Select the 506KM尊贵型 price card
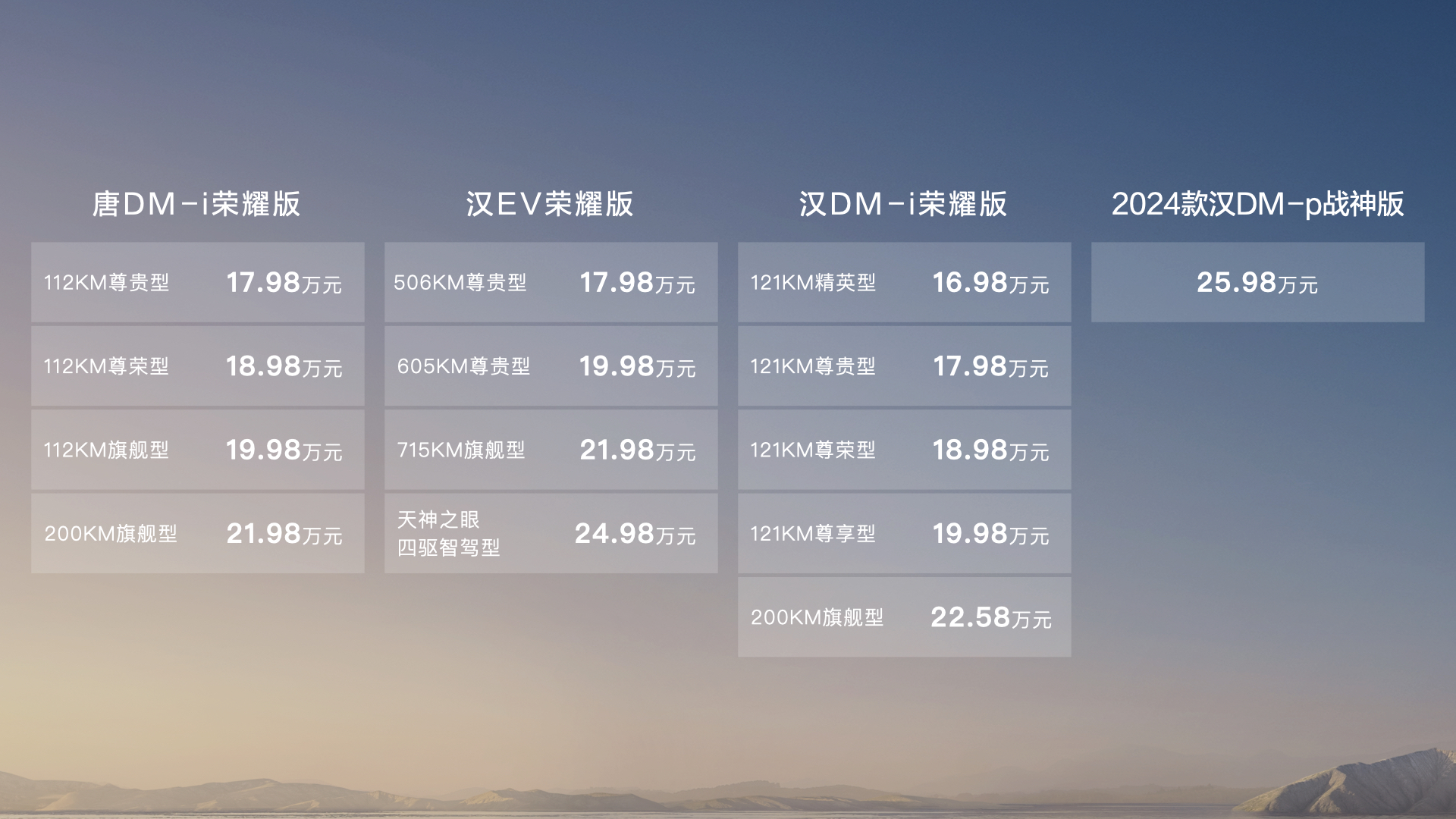The height and width of the screenshot is (819, 1456). [x=551, y=282]
